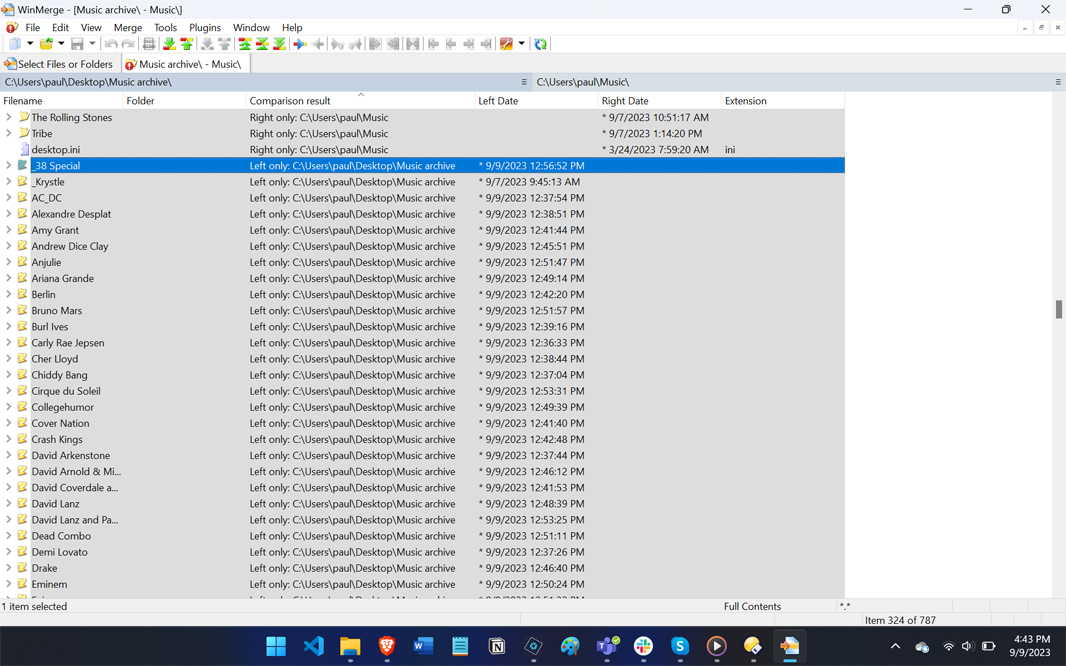
Task: Select the Eminem folder row
Action: click(422, 584)
